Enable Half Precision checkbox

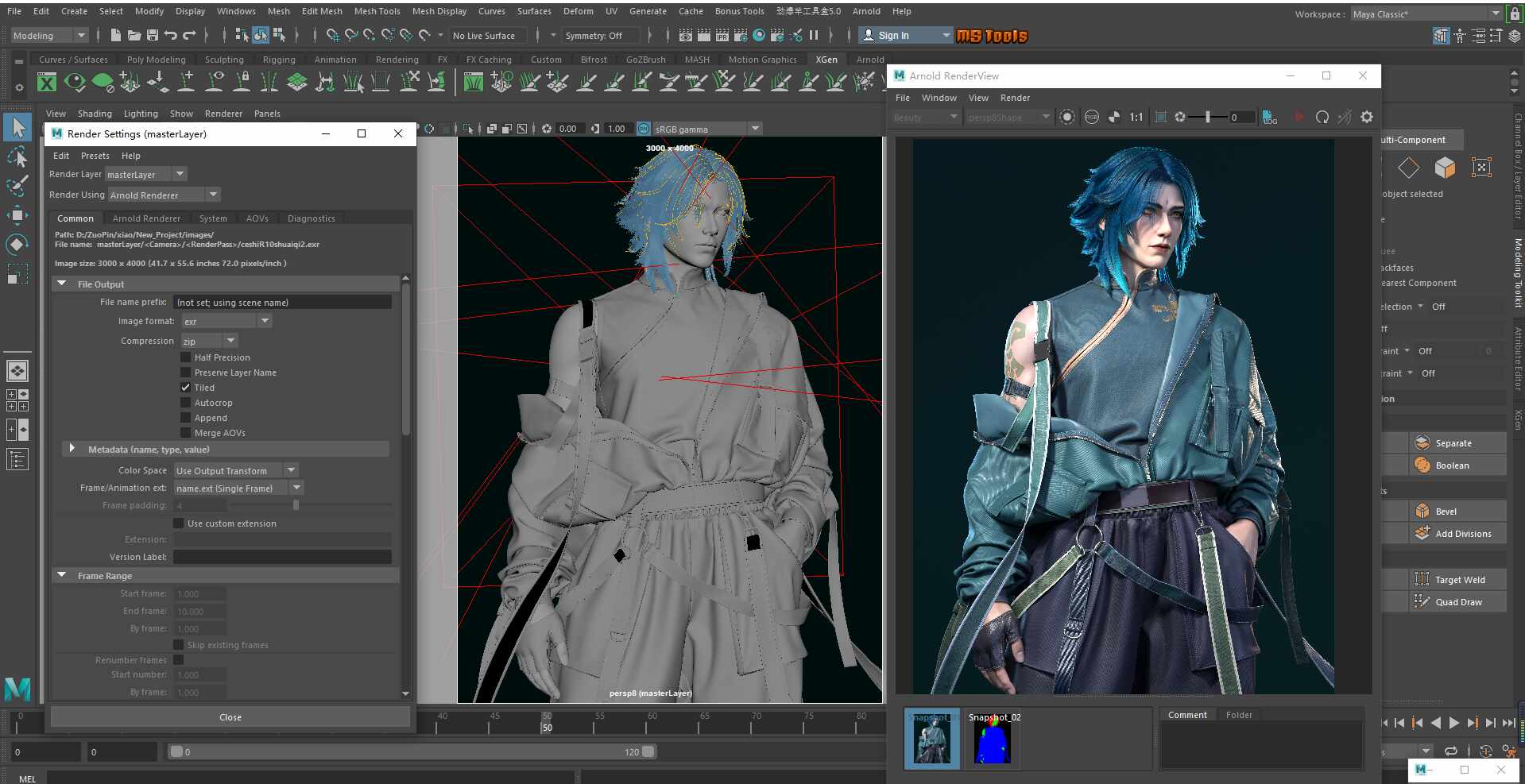[185, 357]
